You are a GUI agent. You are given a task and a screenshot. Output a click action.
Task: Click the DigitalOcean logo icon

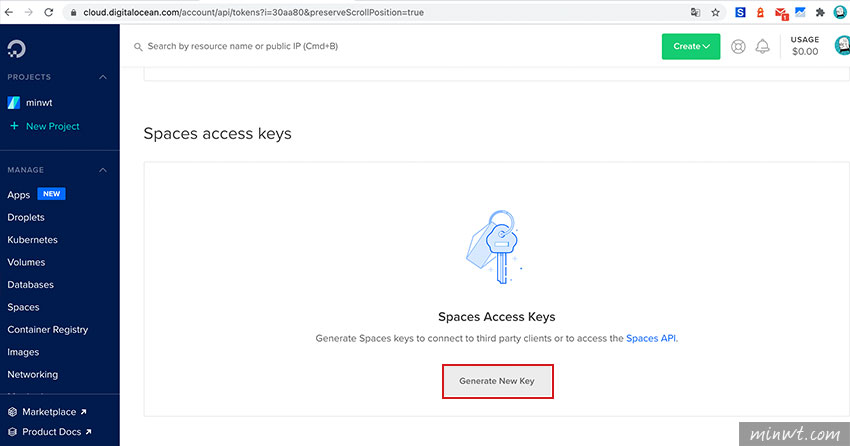(16, 49)
